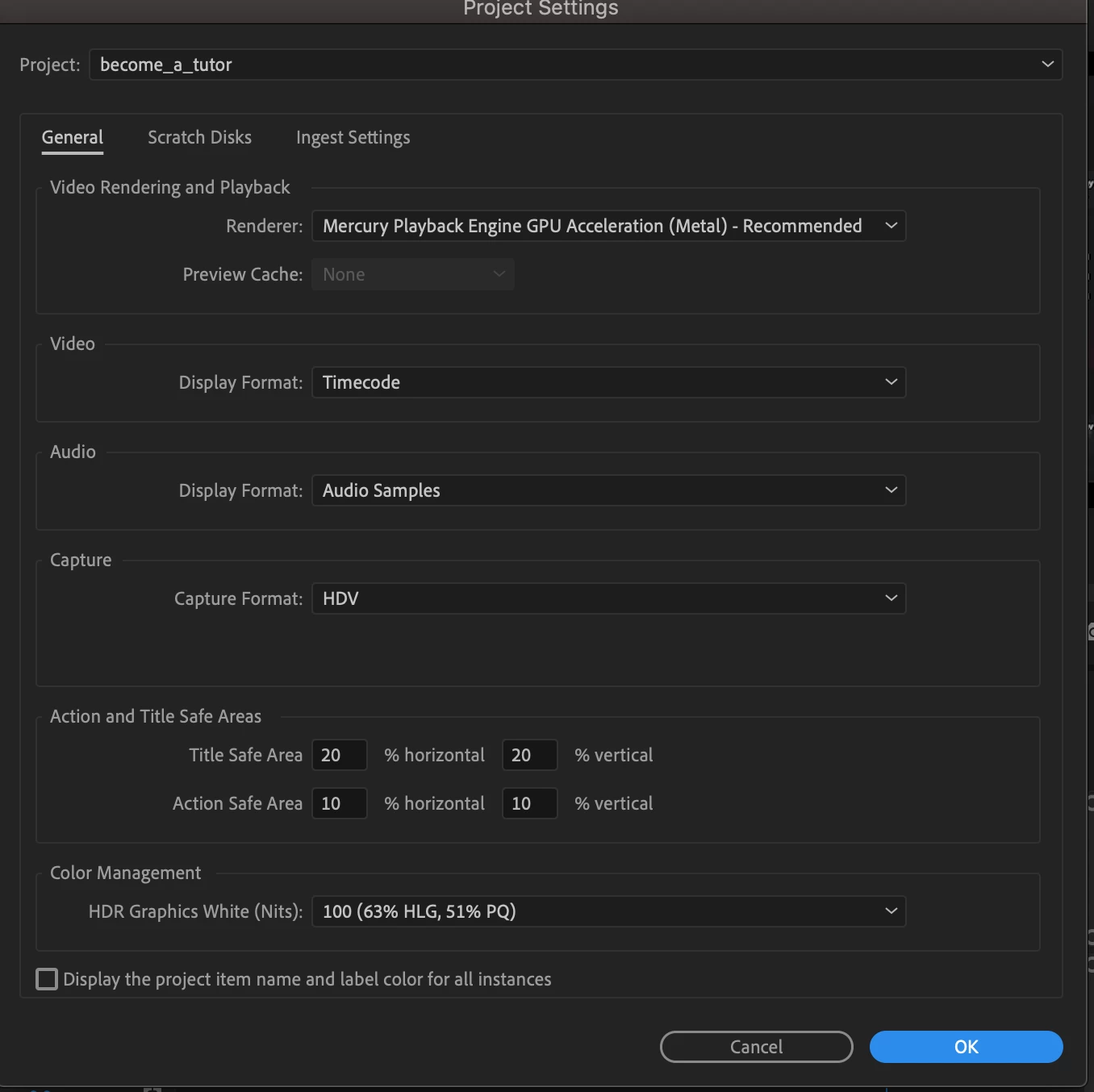Switch to the General tab

[x=73, y=138]
